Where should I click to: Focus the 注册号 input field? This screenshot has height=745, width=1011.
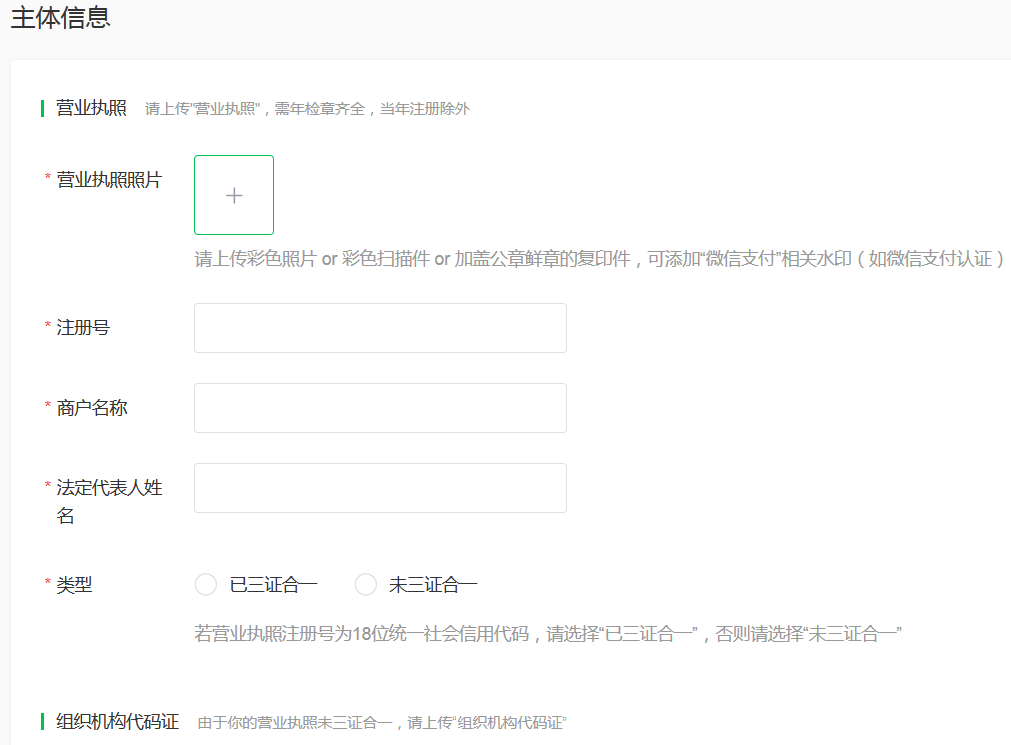click(380, 328)
